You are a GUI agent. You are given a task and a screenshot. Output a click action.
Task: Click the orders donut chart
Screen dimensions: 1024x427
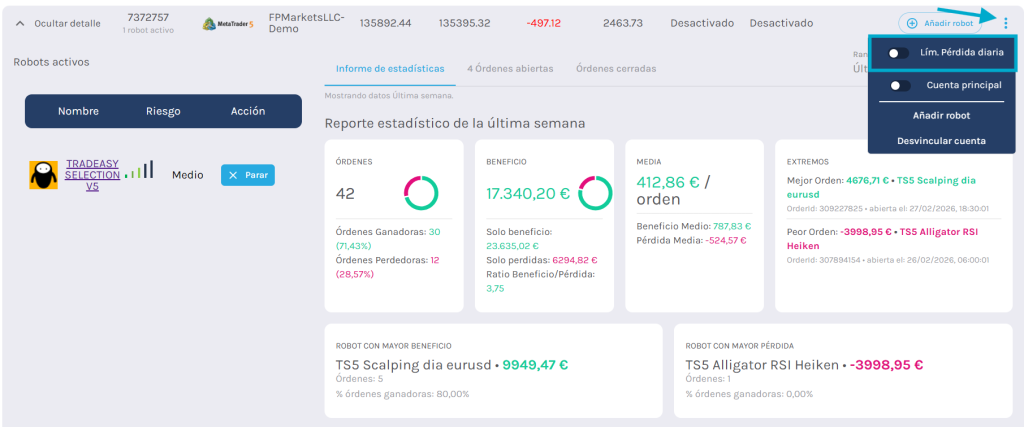click(x=422, y=193)
